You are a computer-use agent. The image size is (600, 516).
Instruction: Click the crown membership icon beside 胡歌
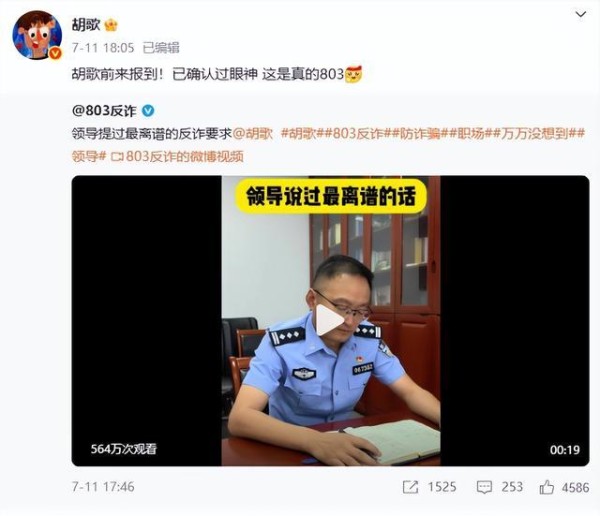(x=111, y=25)
